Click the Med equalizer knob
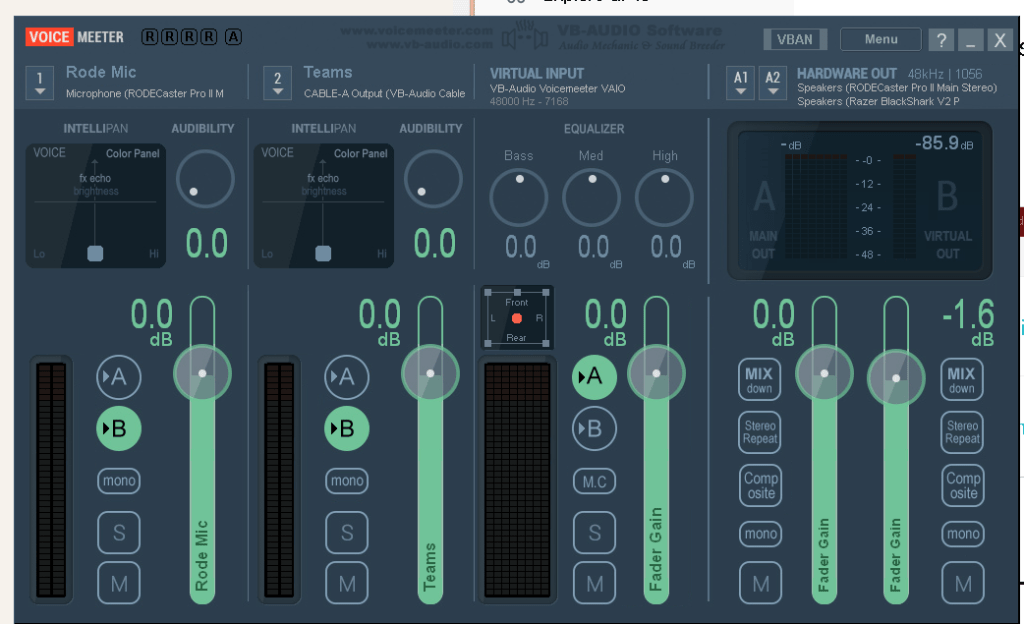The height and width of the screenshot is (624, 1024). [592, 198]
